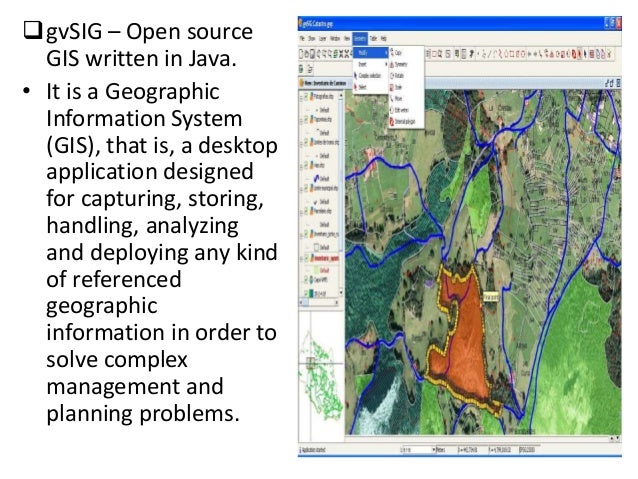Toggle the checkbox of the red-highlighted layer
The height and width of the screenshot is (479, 638).
pyautogui.click(x=306, y=258)
